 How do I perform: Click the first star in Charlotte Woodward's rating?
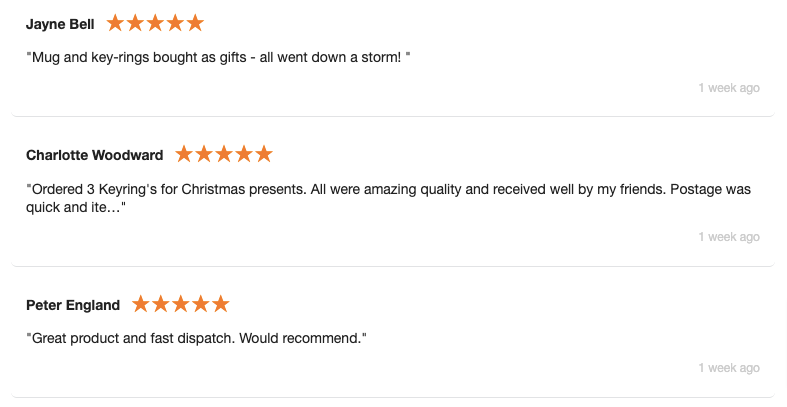click(184, 154)
